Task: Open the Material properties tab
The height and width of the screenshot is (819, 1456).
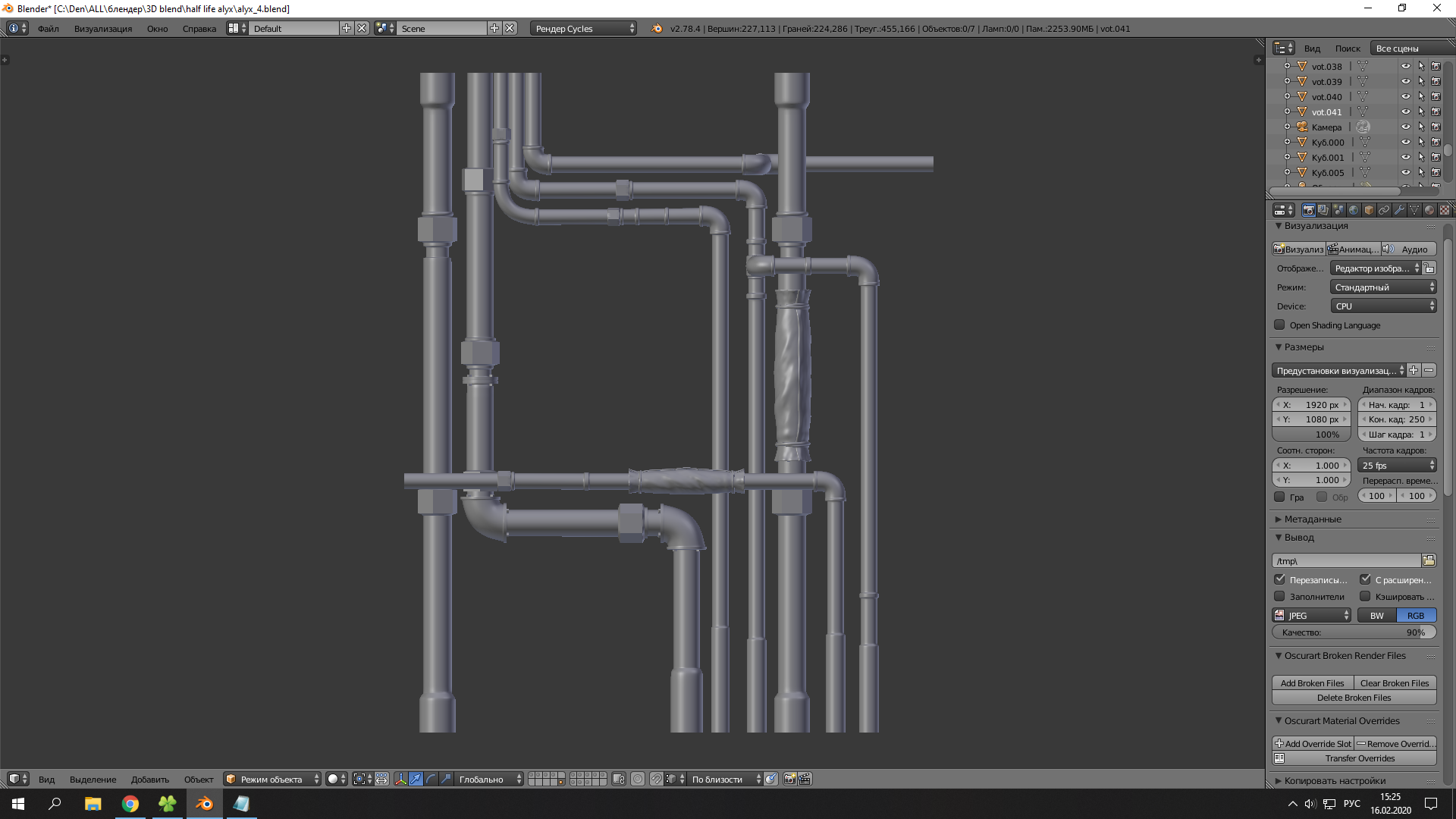Action: [x=1429, y=210]
